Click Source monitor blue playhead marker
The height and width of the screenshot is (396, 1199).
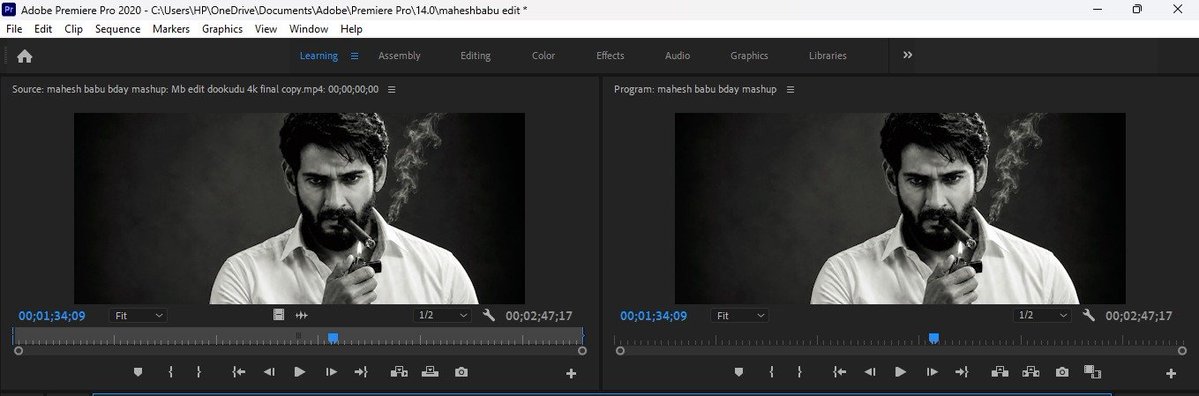tap(333, 337)
